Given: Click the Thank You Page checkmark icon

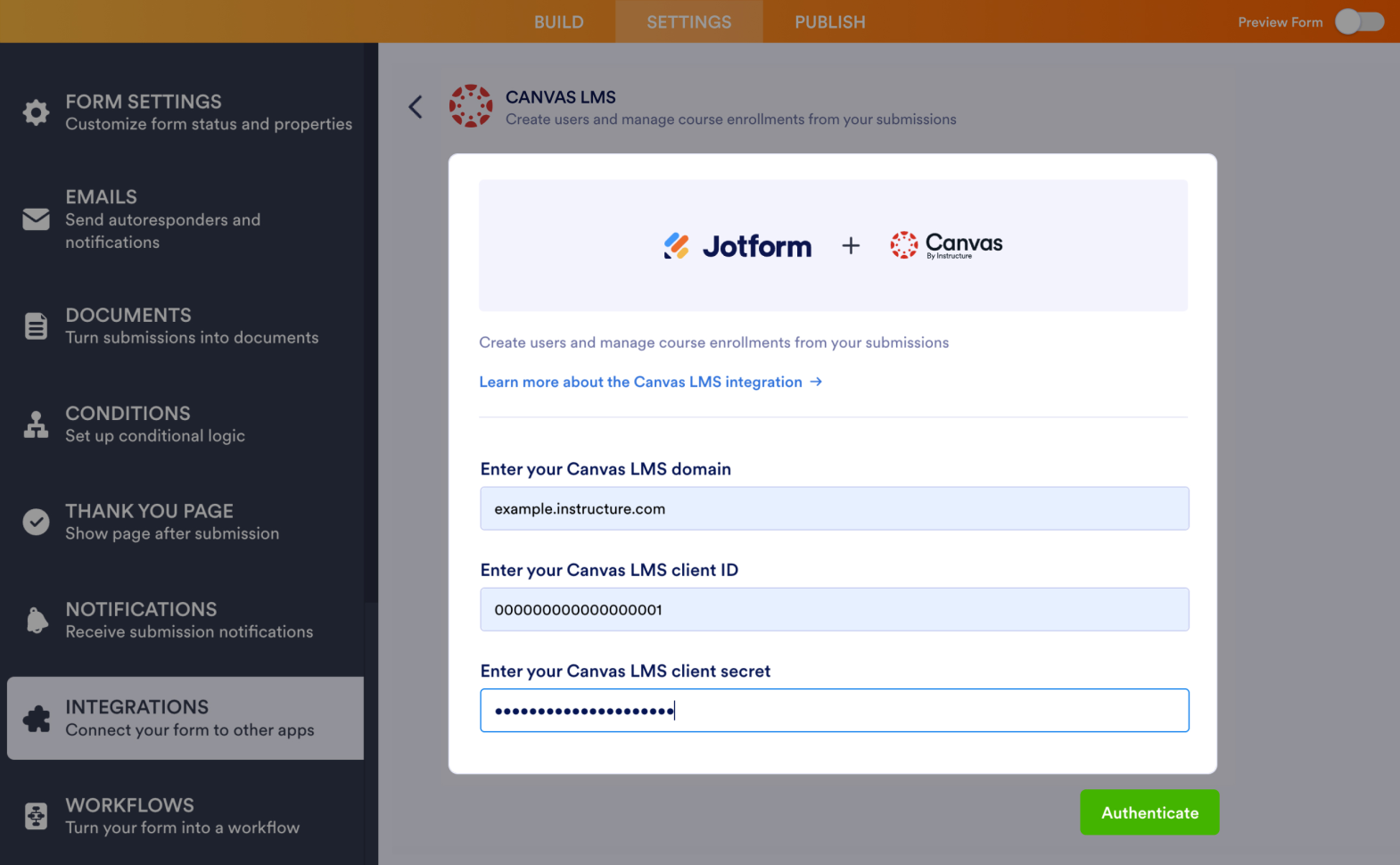Looking at the screenshot, I should [x=36, y=522].
